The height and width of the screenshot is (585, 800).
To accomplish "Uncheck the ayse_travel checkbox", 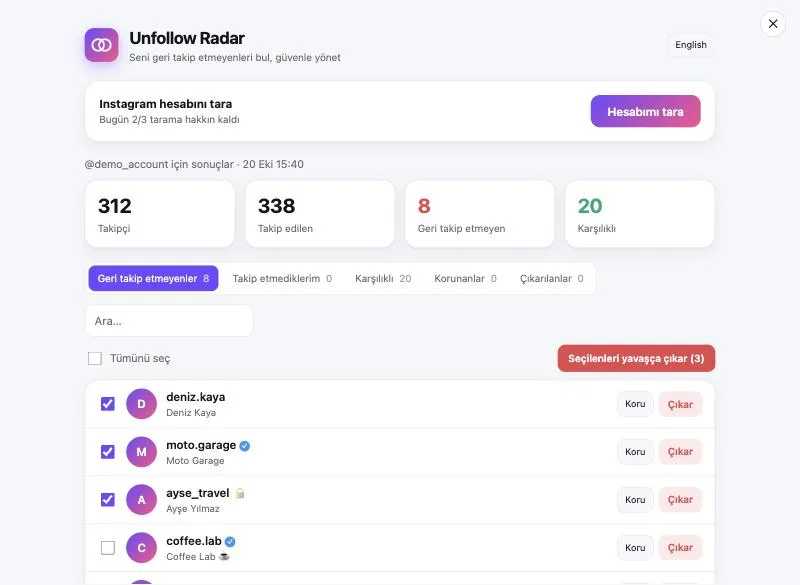I will point(108,500).
